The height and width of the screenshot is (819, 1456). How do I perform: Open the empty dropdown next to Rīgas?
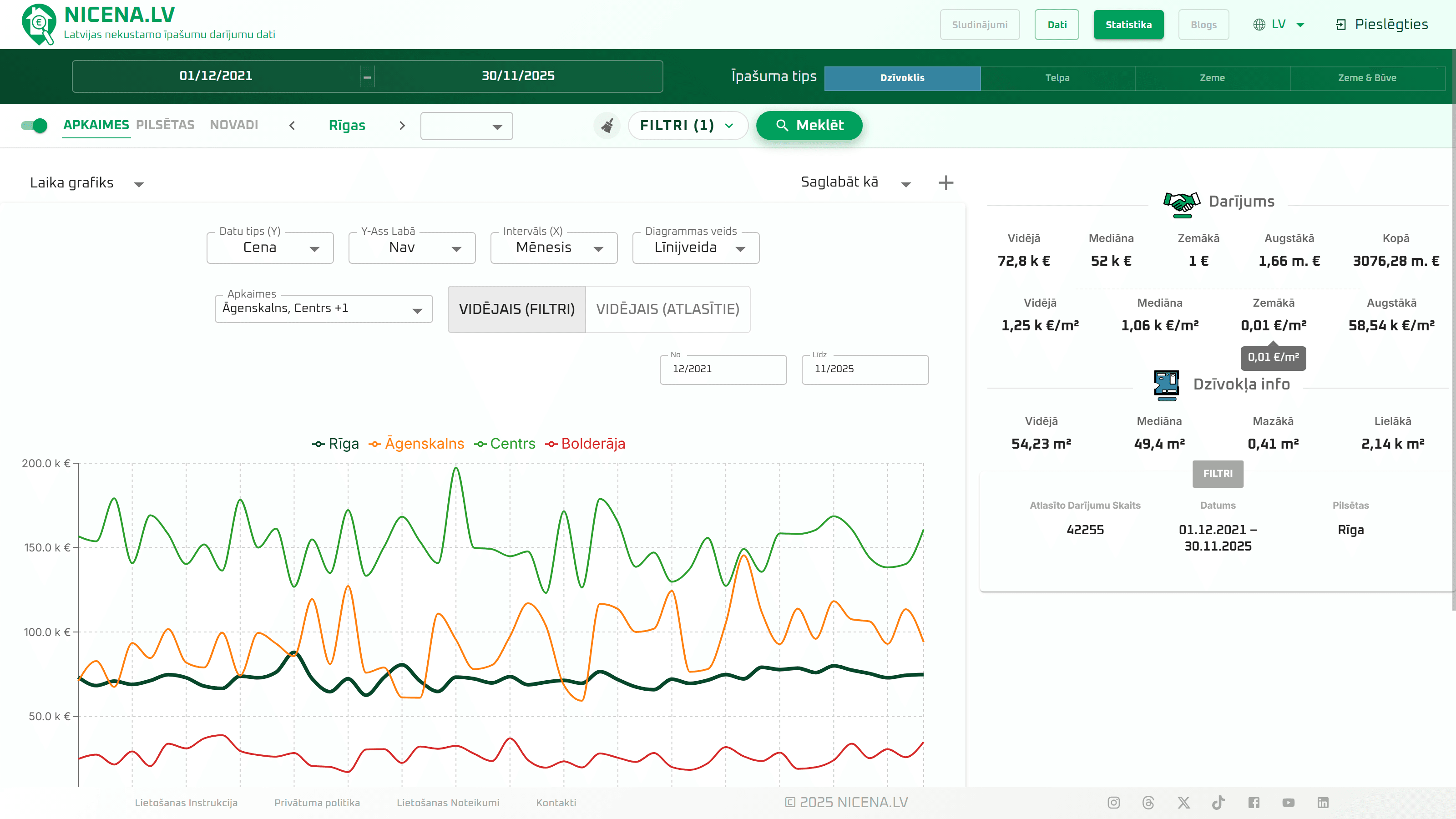coord(466,126)
